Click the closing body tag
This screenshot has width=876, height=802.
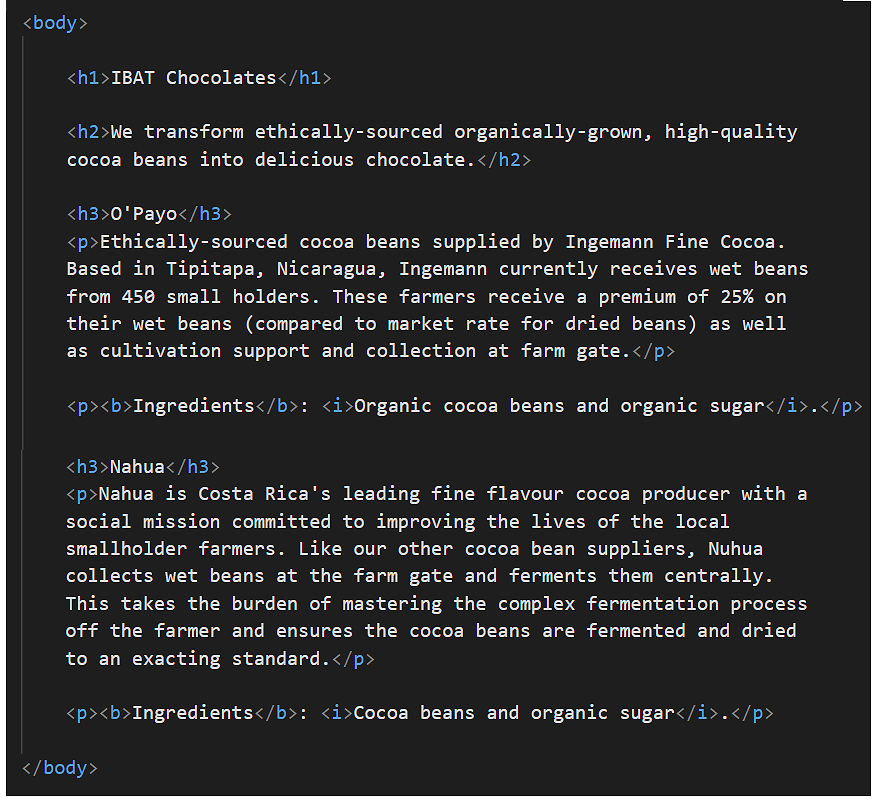tap(59, 767)
